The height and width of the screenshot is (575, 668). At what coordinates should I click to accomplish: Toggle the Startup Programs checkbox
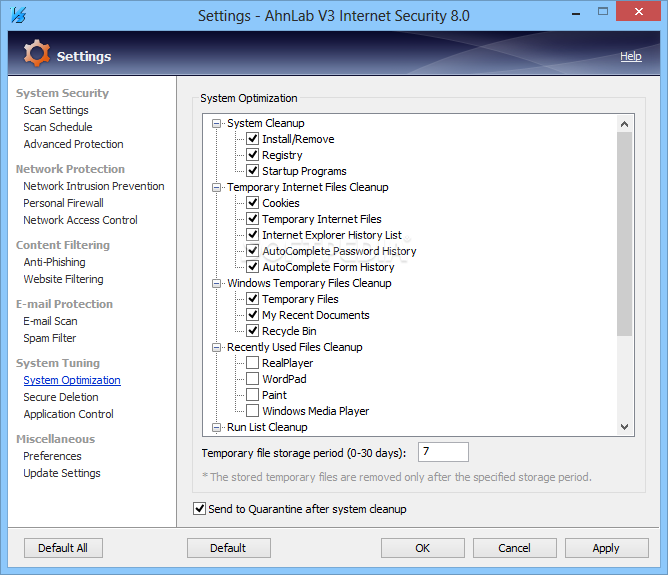coord(253,170)
